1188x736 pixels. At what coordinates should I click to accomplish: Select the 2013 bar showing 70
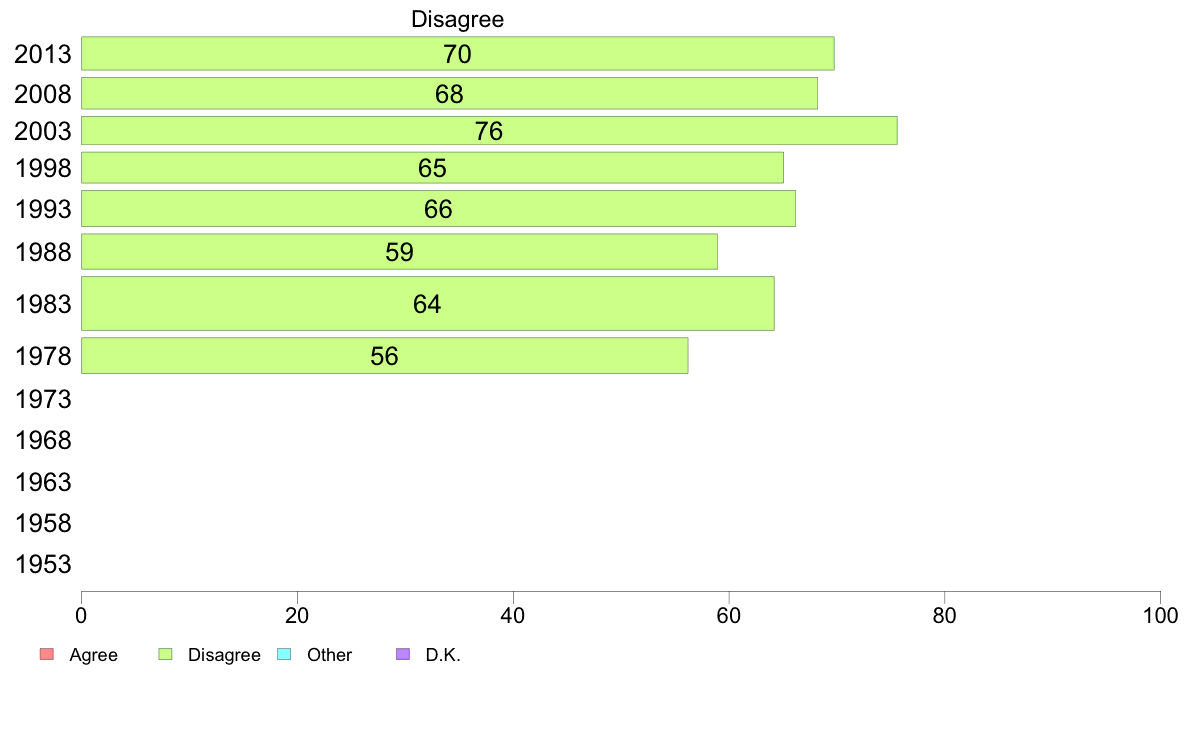458,54
